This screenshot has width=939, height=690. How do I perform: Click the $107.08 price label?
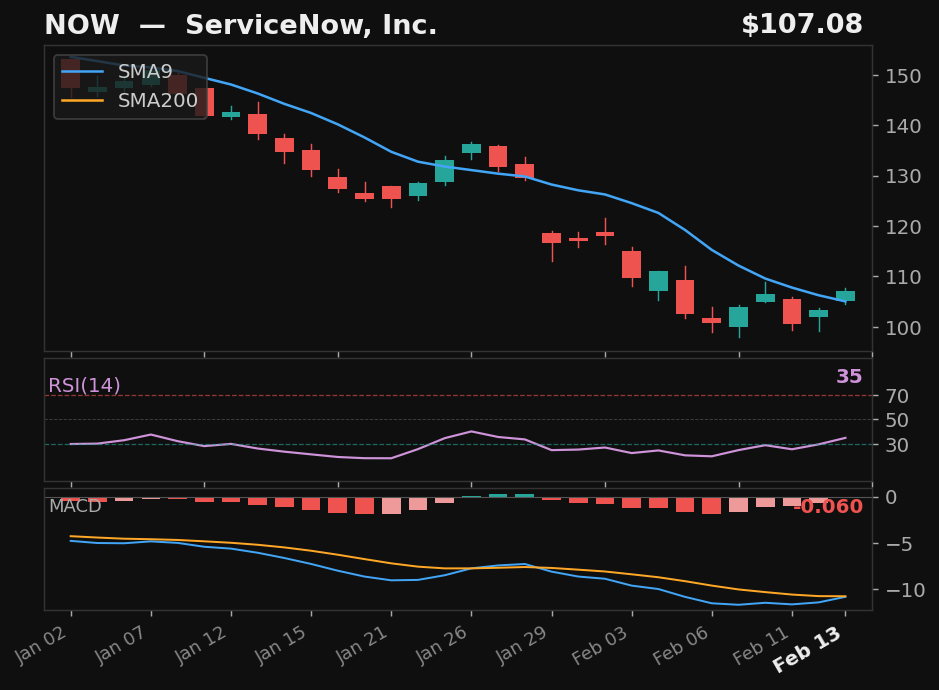pyautogui.click(x=802, y=25)
